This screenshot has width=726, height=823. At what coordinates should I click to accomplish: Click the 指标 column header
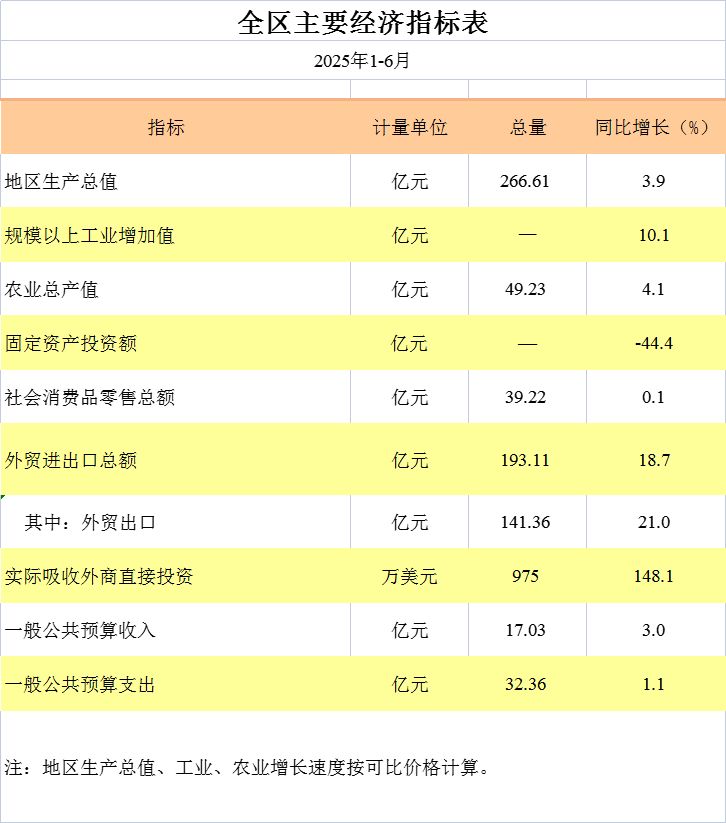166,128
